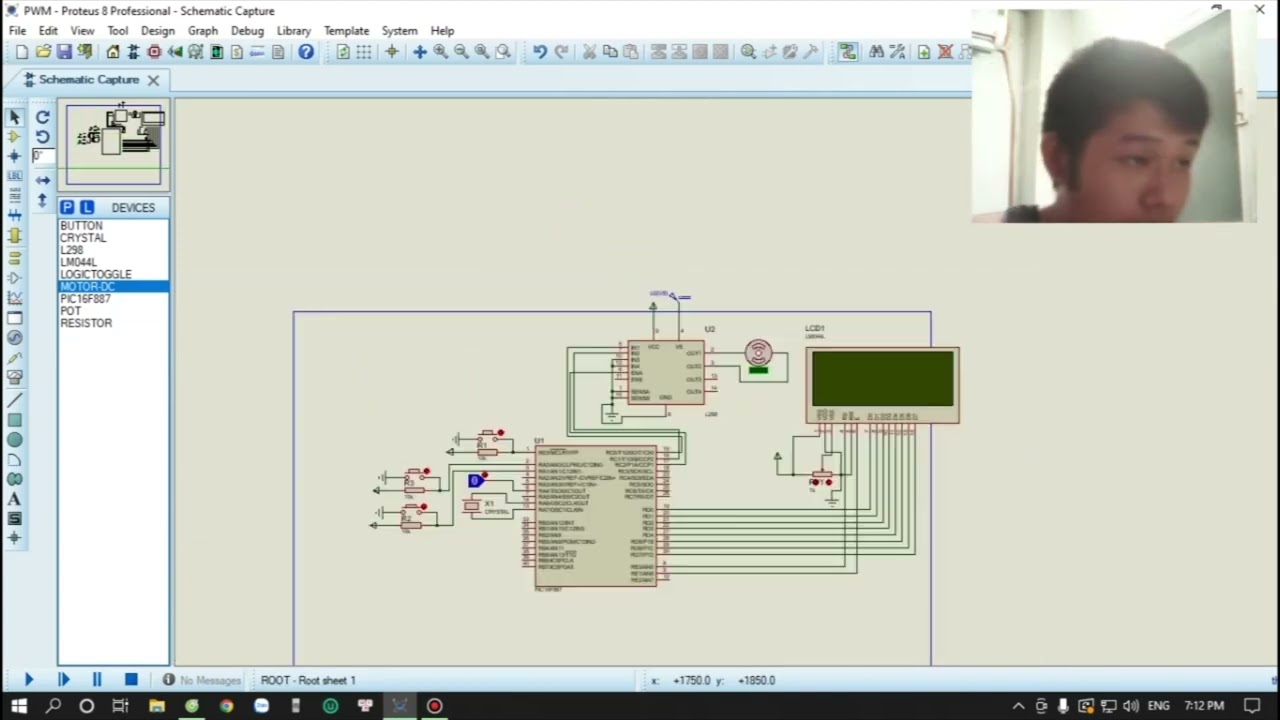Select RESISTOR in the devices list
The height and width of the screenshot is (720, 1280).
click(x=113, y=323)
